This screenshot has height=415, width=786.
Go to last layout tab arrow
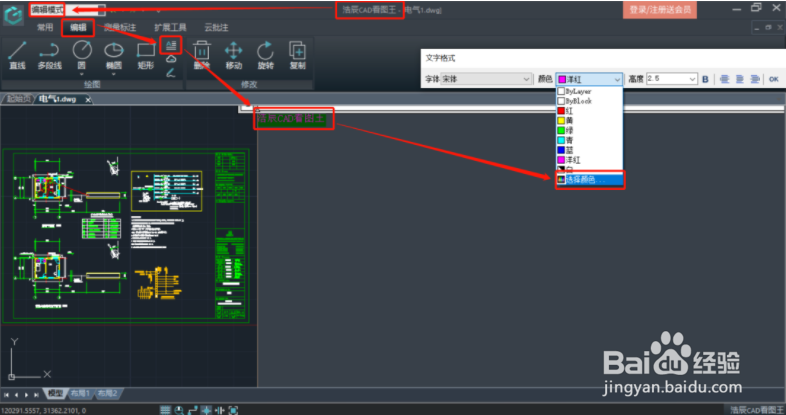click(36, 395)
